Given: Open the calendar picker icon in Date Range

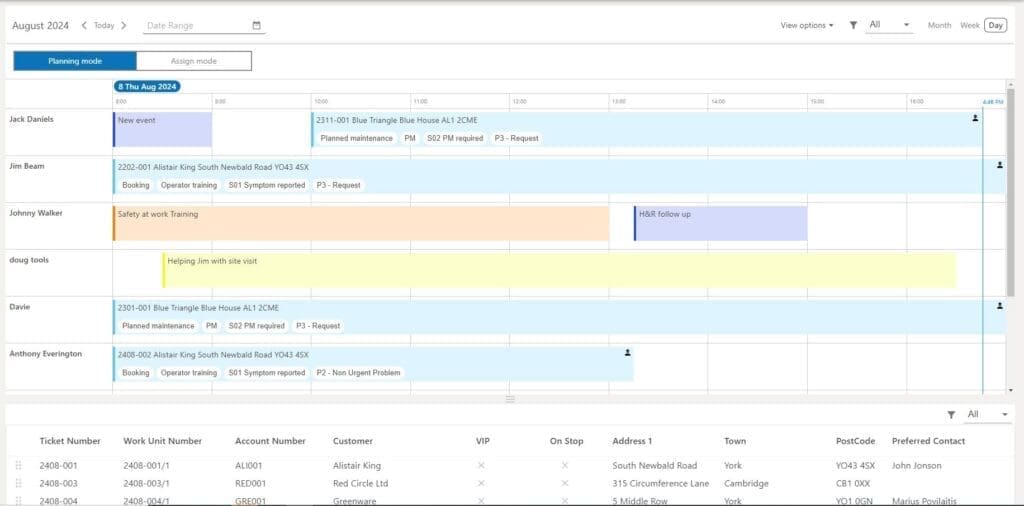Looking at the screenshot, I should pos(257,25).
